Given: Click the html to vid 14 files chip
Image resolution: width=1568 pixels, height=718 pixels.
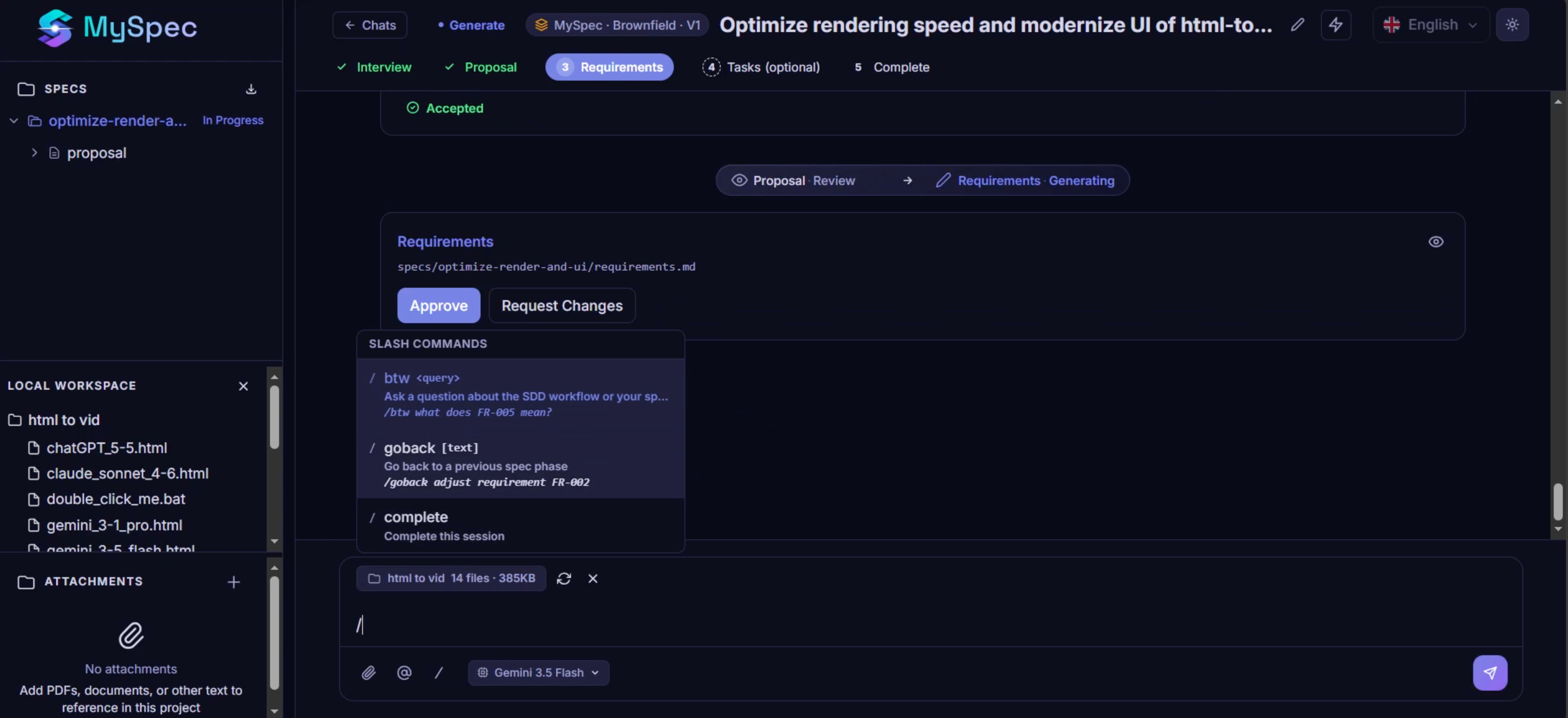Looking at the screenshot, I should click(x=451, y=579).
